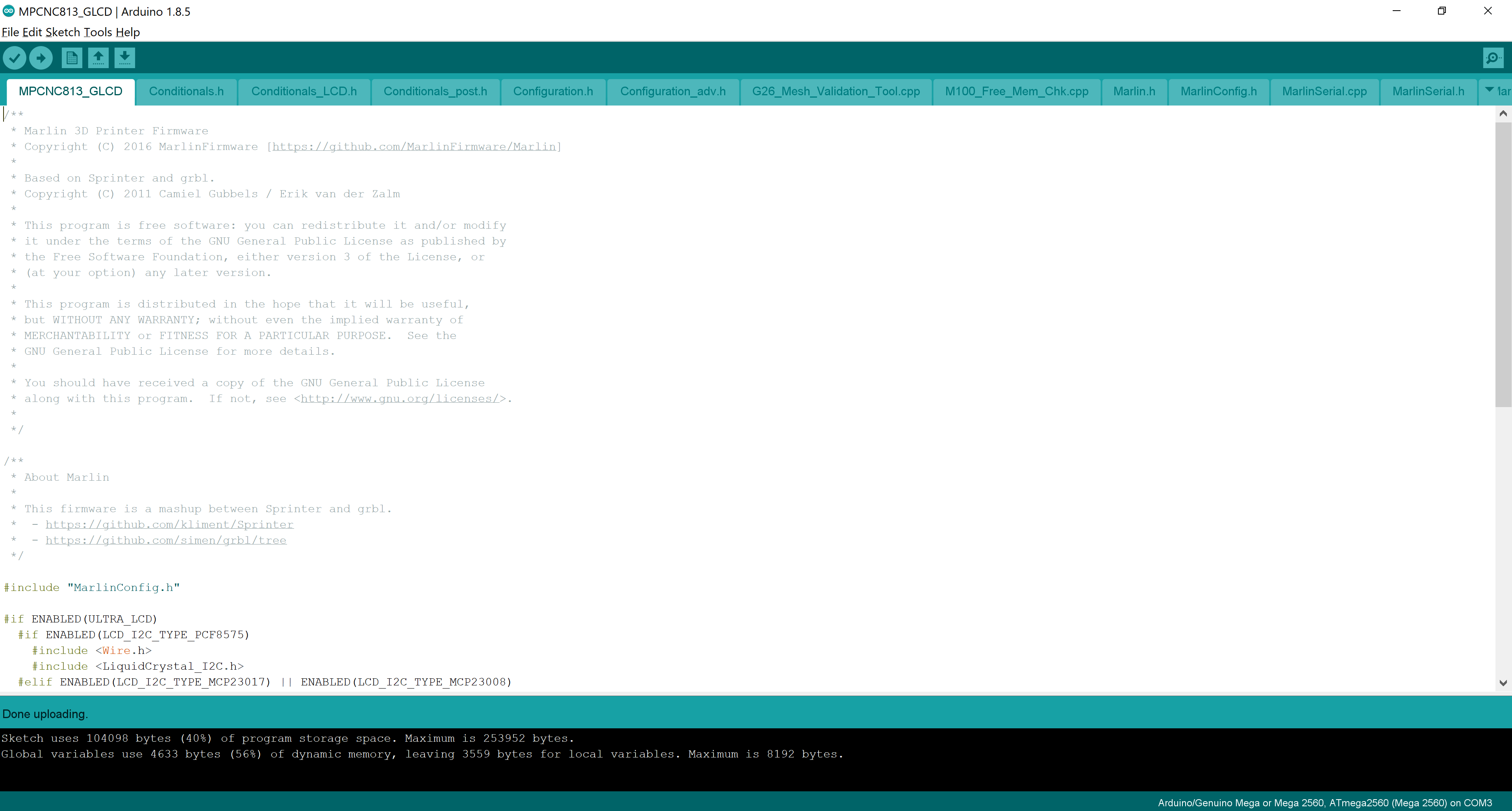Click the Verify checkmark button
The height and width of the screenshot is (811, 1512).
pos(15,57)
